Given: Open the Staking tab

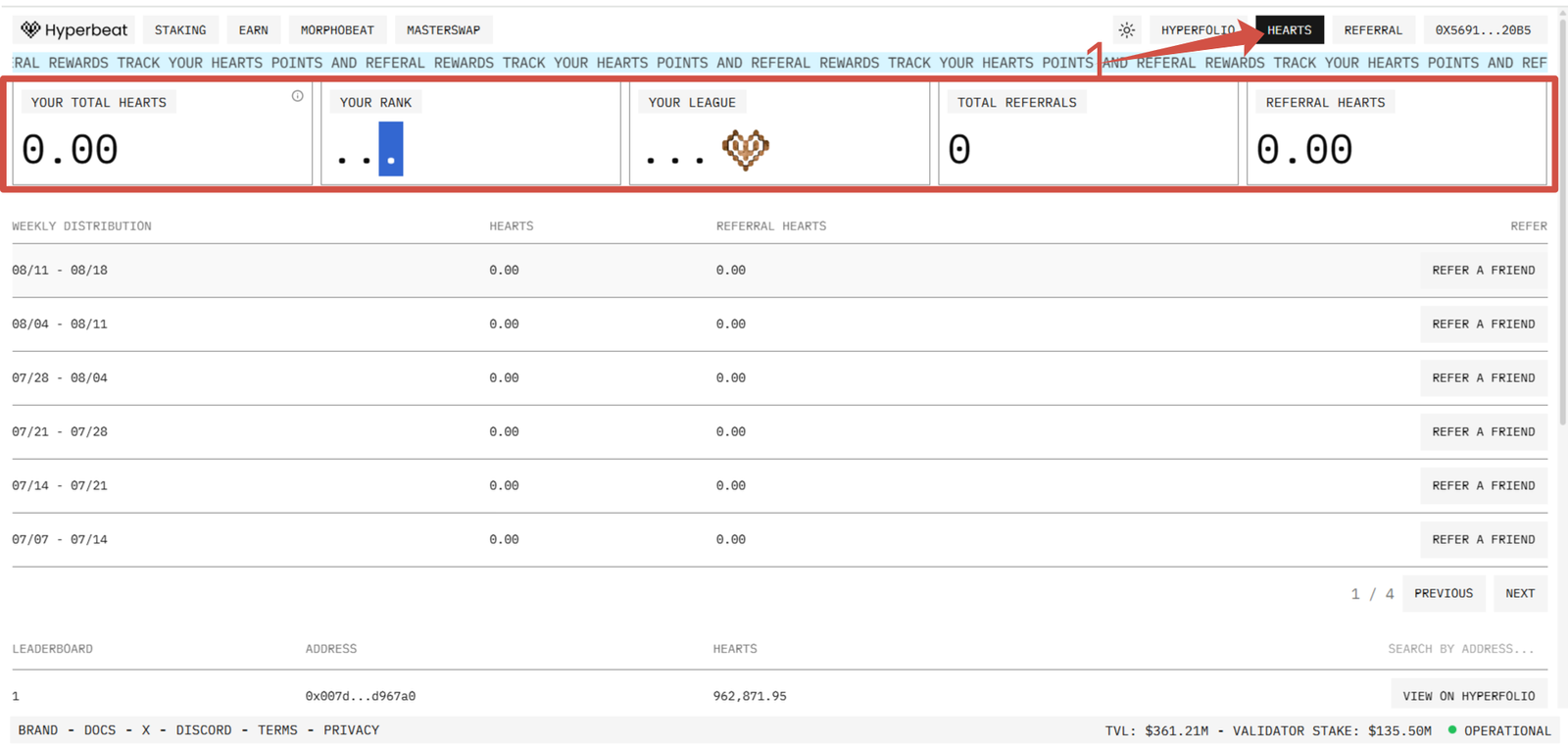Looking at the screenshot, I should (180, 30).
